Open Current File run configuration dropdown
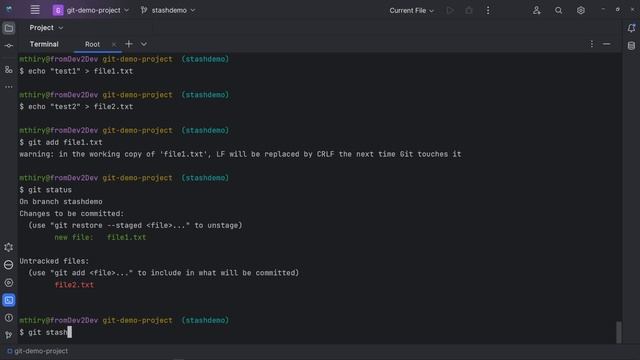 (x=411, y=11)
